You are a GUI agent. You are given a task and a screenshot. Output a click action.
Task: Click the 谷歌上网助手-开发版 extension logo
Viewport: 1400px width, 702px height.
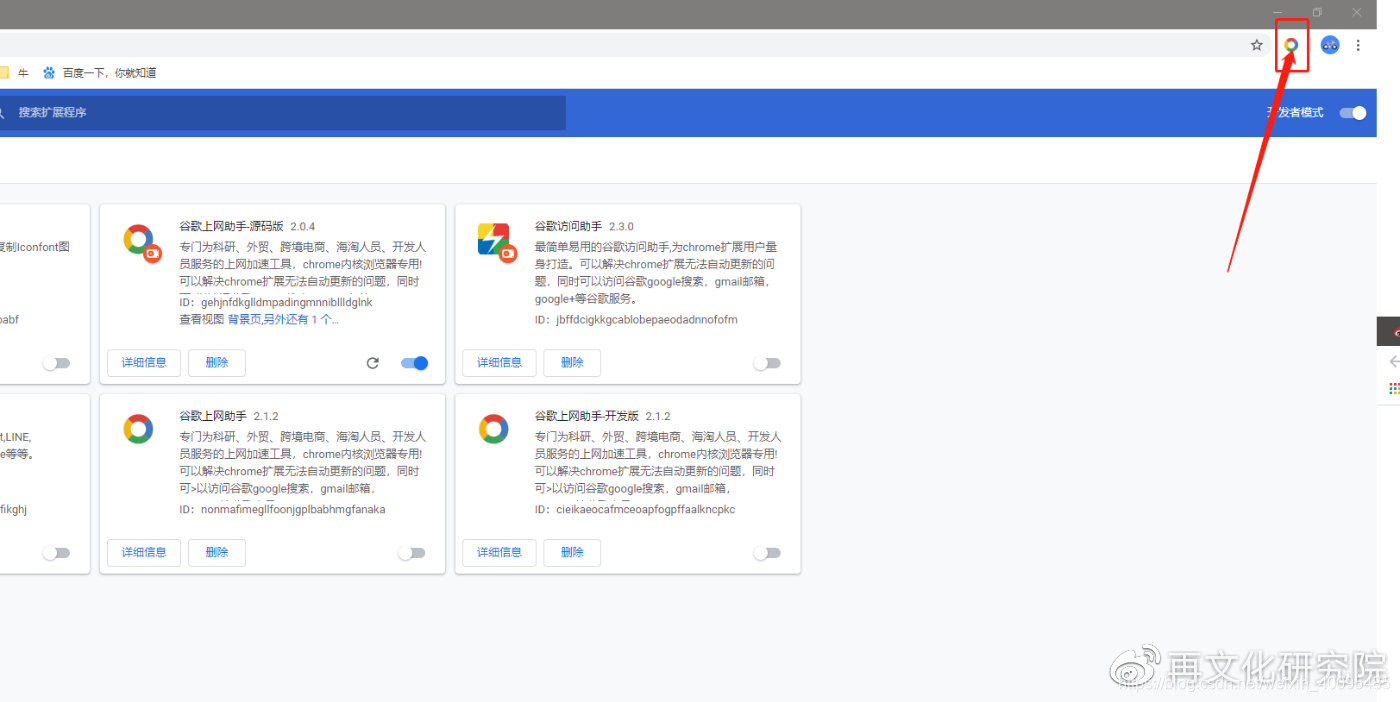pyautogui.click(x=493, y=429)
